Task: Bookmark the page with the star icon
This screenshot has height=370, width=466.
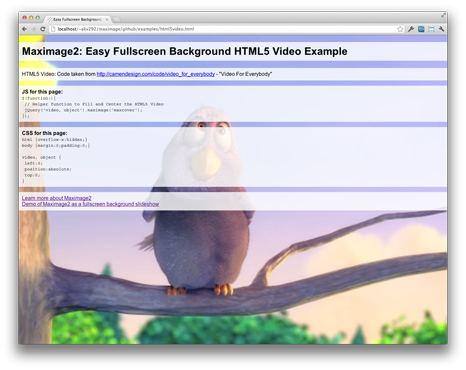Action: tap(400, 29)
